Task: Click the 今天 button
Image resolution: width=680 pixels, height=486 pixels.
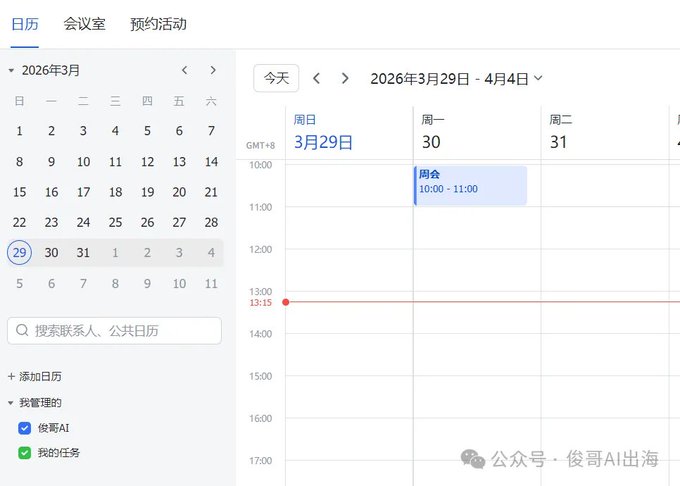Action: pyautogui.click(x=276, y=78)
